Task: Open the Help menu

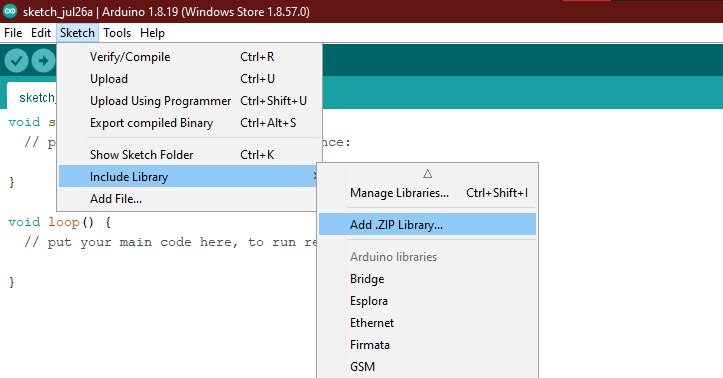Action: 152,33
